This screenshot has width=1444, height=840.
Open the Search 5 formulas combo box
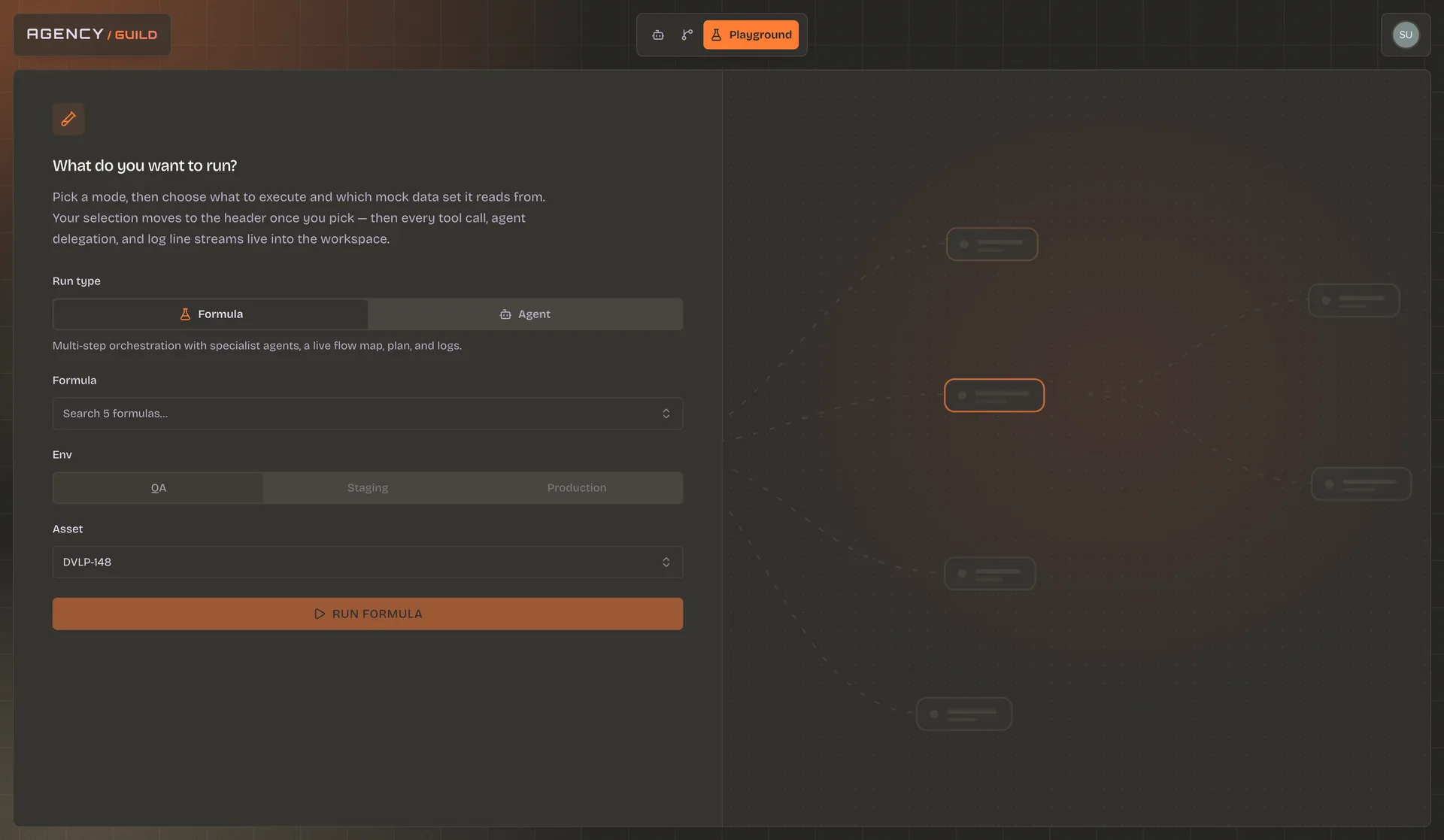[367, 414]
